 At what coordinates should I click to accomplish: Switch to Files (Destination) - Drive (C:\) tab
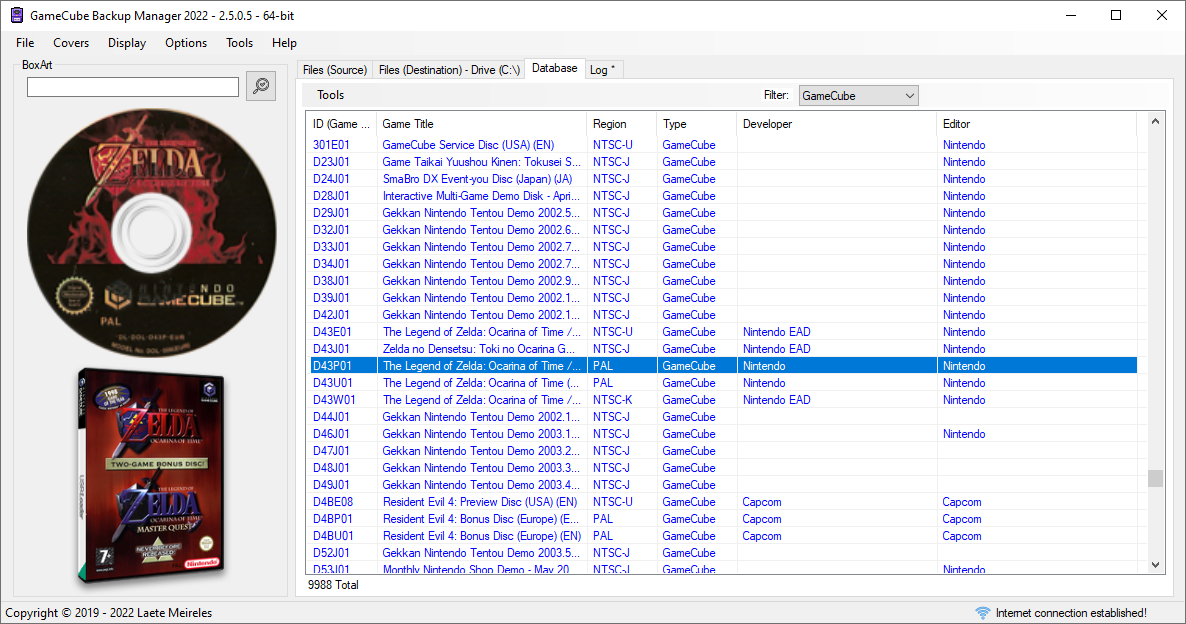click(x=449, y=70)
